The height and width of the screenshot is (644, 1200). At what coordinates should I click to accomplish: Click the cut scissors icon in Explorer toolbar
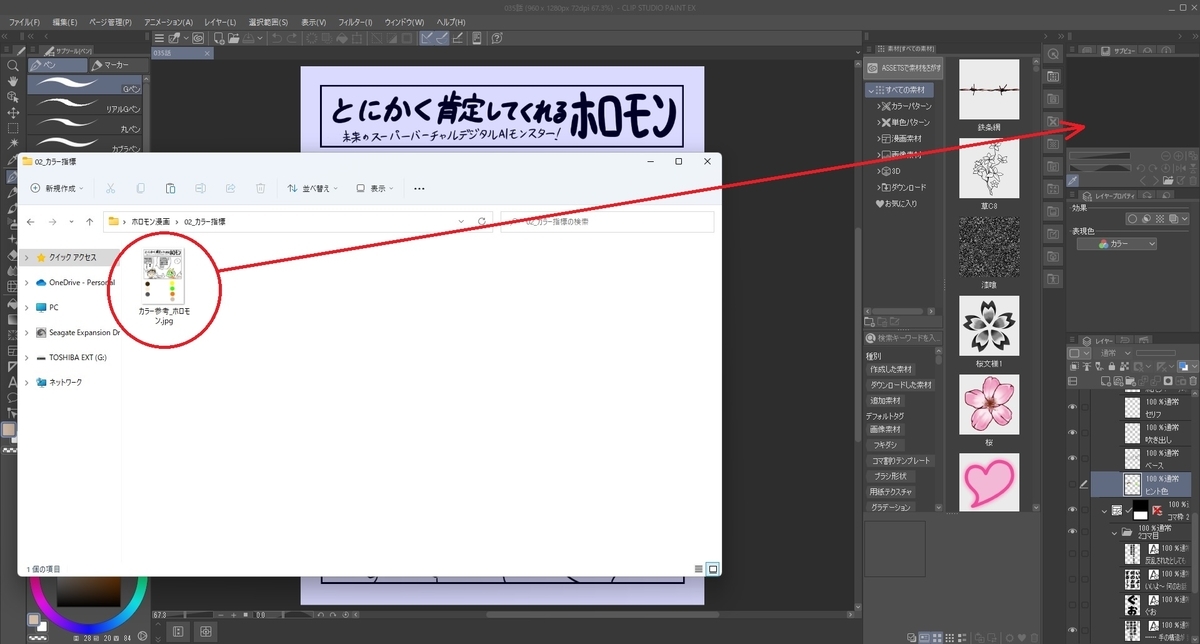coord(110,188)
